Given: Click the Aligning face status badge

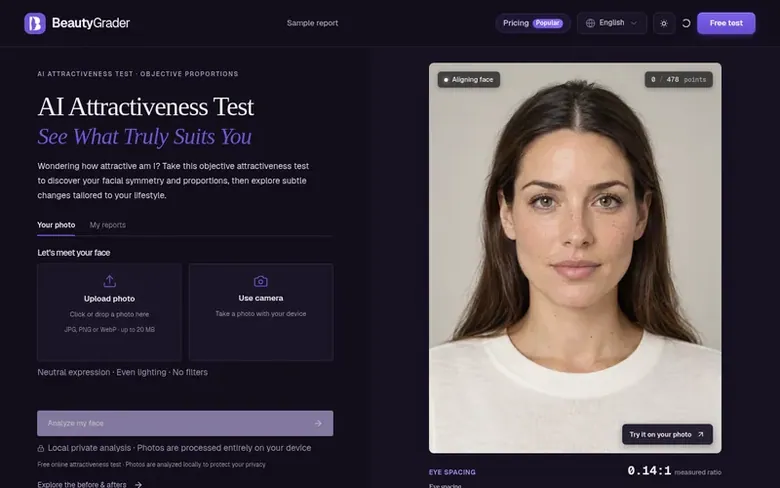Looking at the screenshot, I should click(x=469, y=80).
